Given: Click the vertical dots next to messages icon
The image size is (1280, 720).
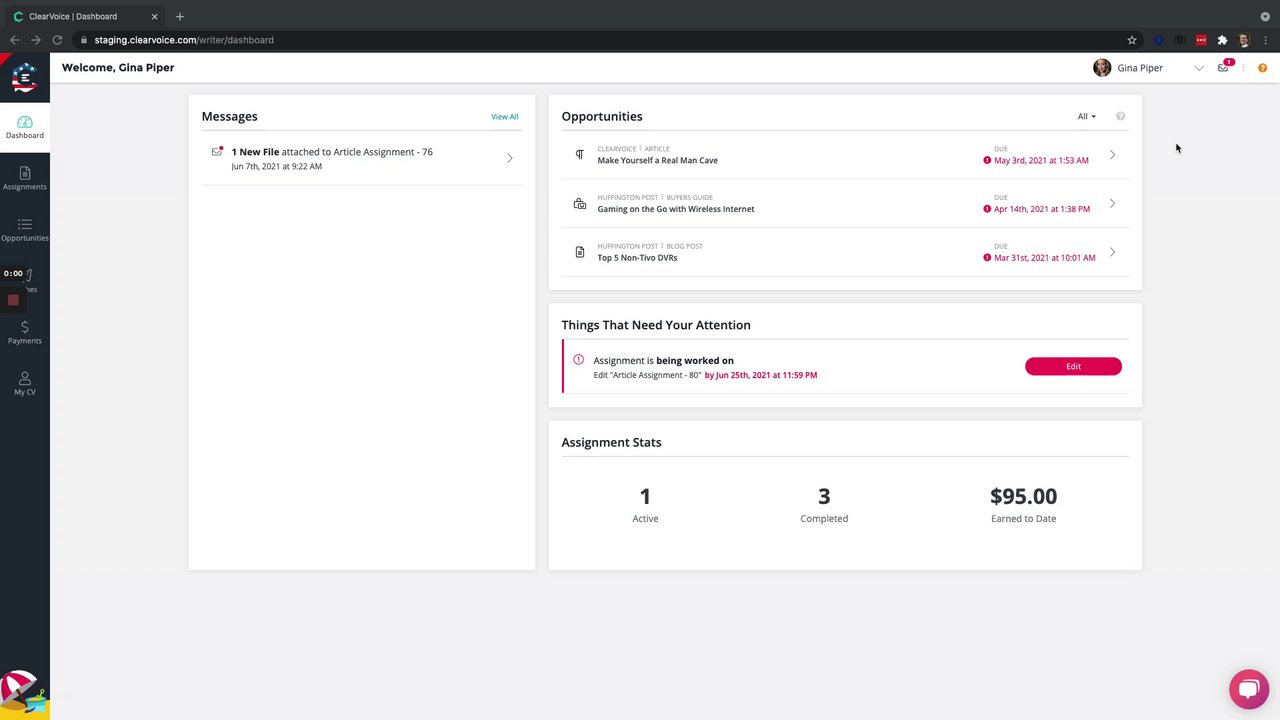Looking at the screenshot, I should [x=1243, y=68].
